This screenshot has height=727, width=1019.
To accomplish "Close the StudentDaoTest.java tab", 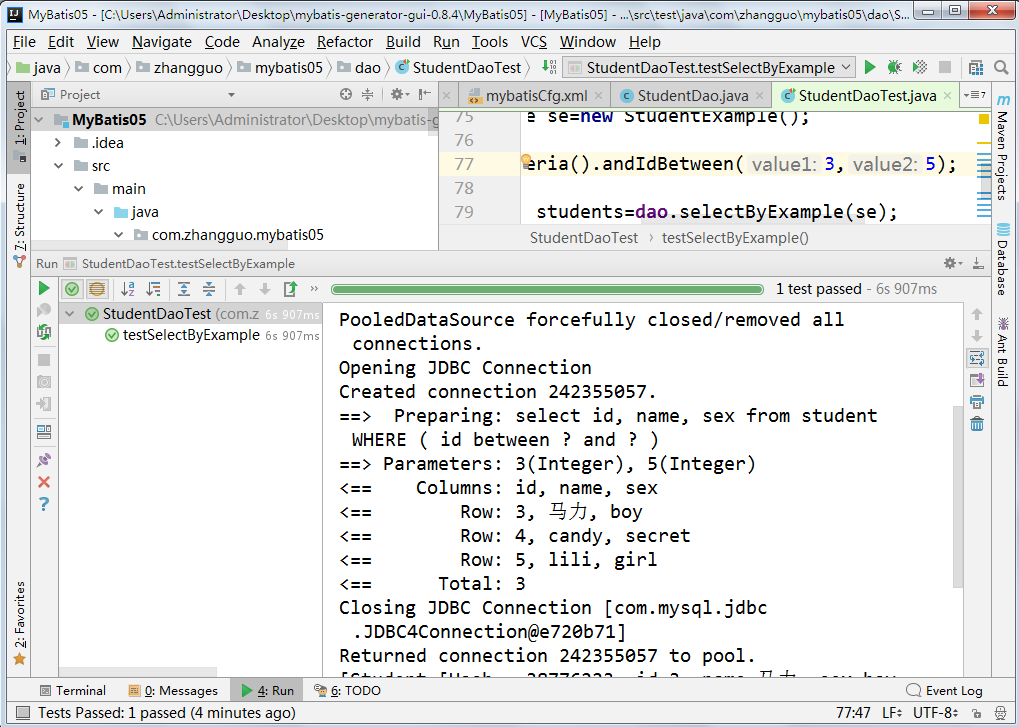I will (x=948, y=96).
